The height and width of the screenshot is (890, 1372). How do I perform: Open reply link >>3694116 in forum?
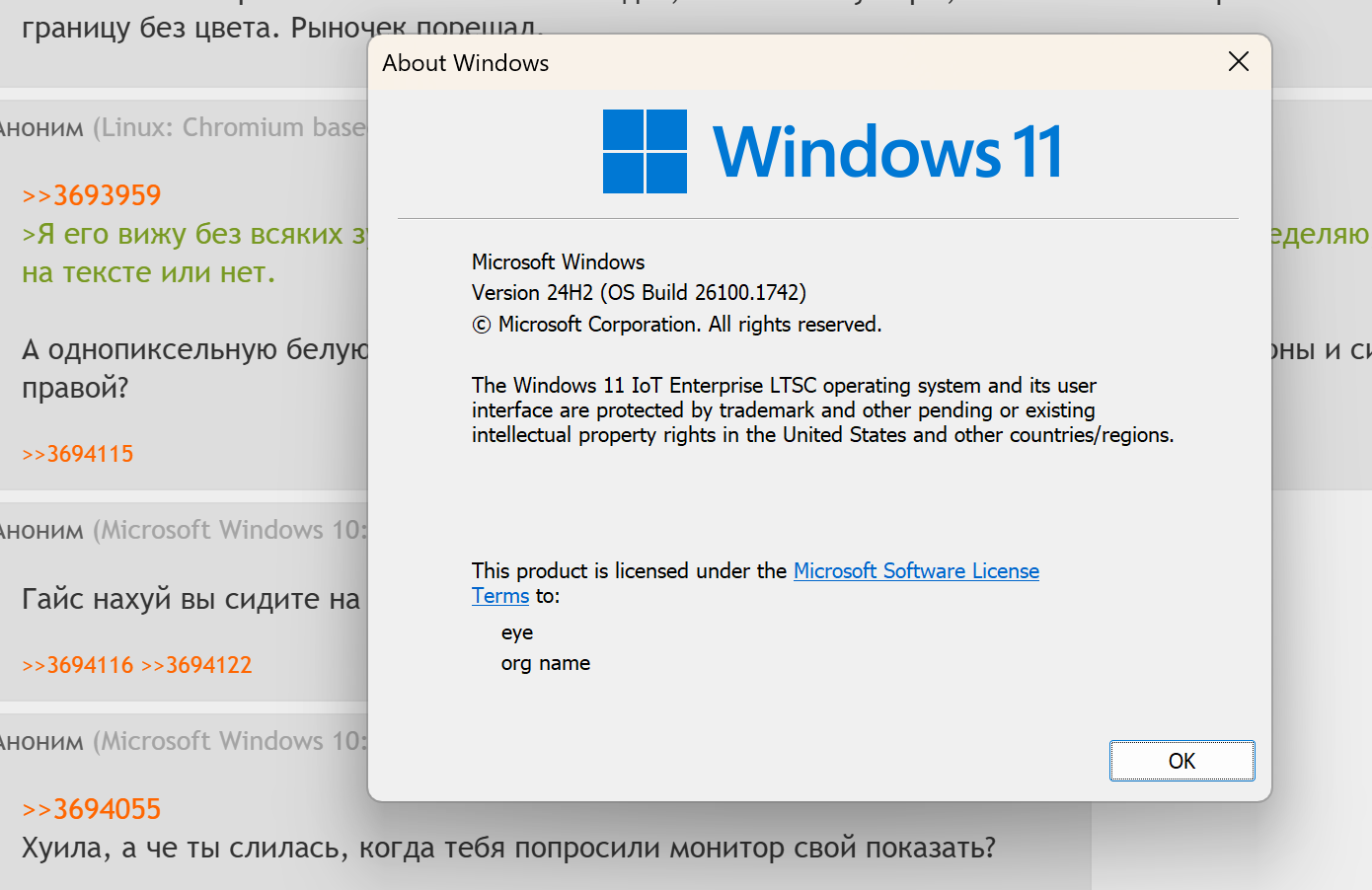tap(78, 665)
